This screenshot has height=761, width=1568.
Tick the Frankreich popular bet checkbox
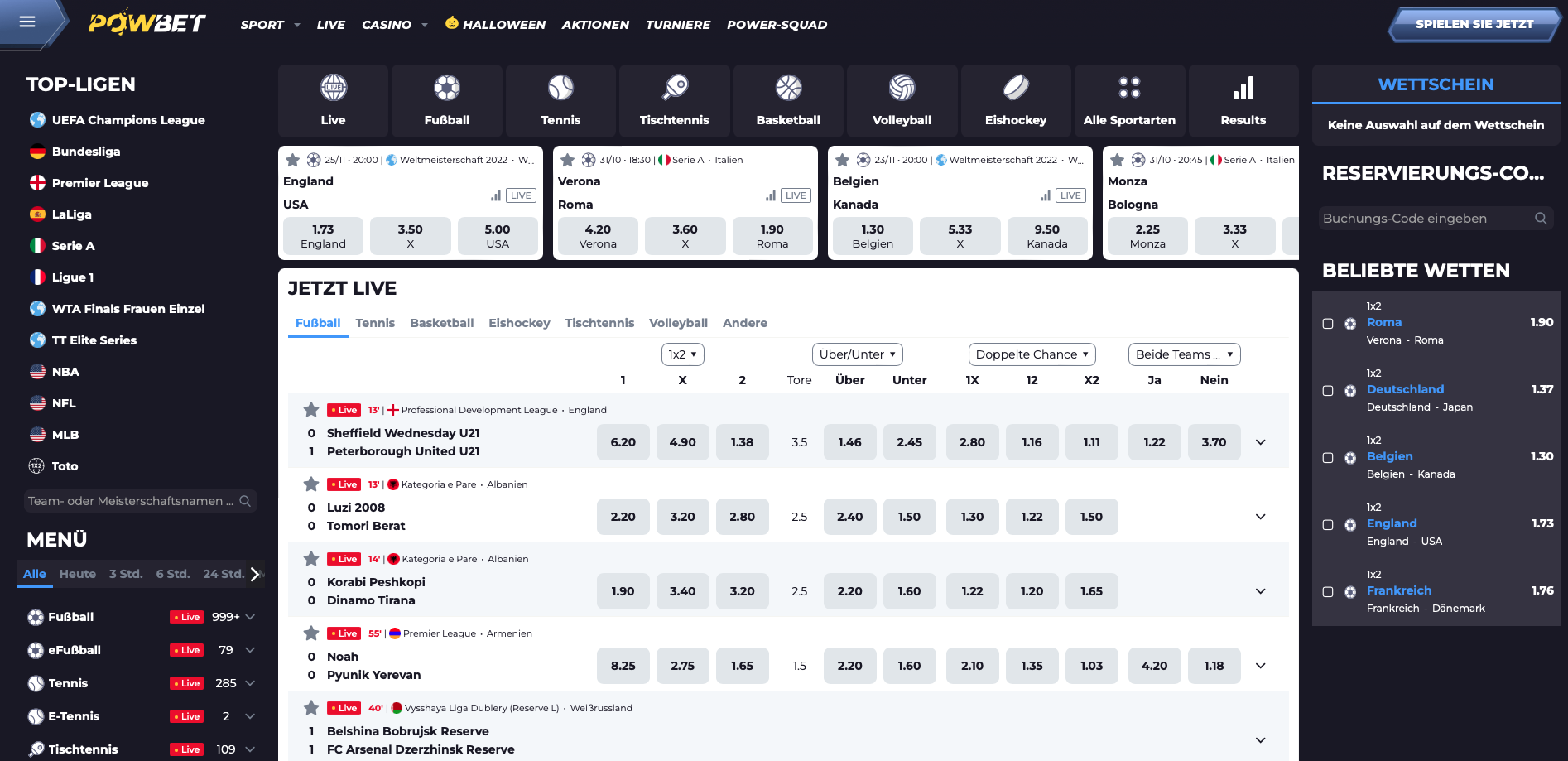pyautogui.click(x=1328, y=592)
